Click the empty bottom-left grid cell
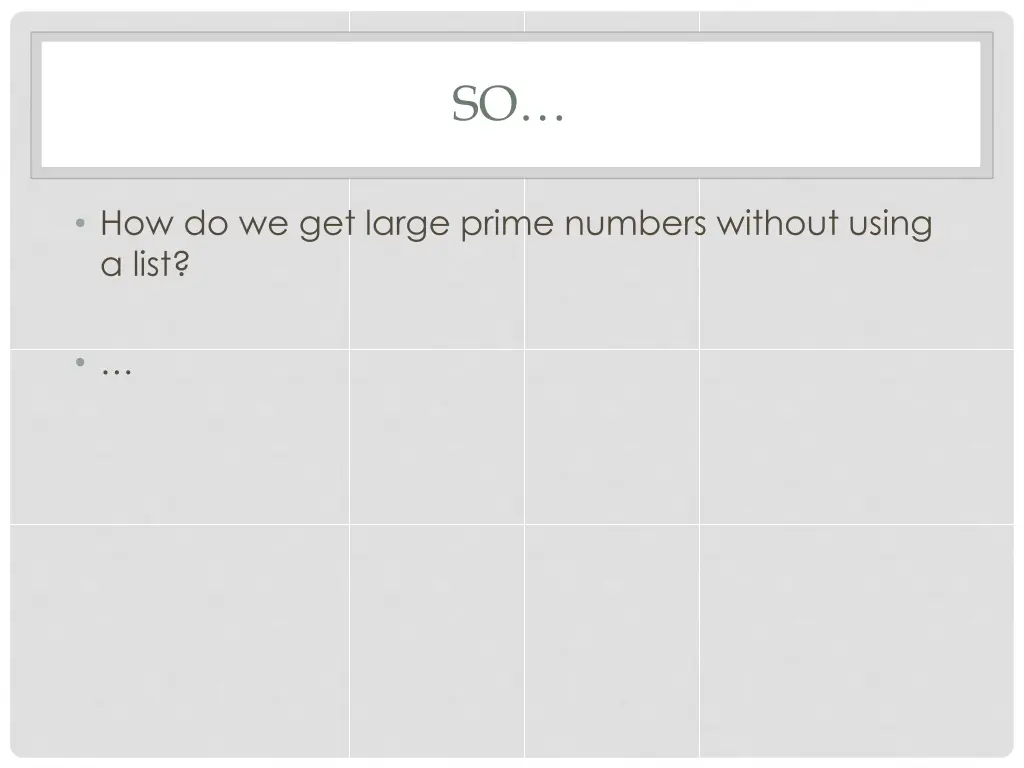Image resolution: width=1024 pixels, height=768 pixels. (x=180, y=640)
